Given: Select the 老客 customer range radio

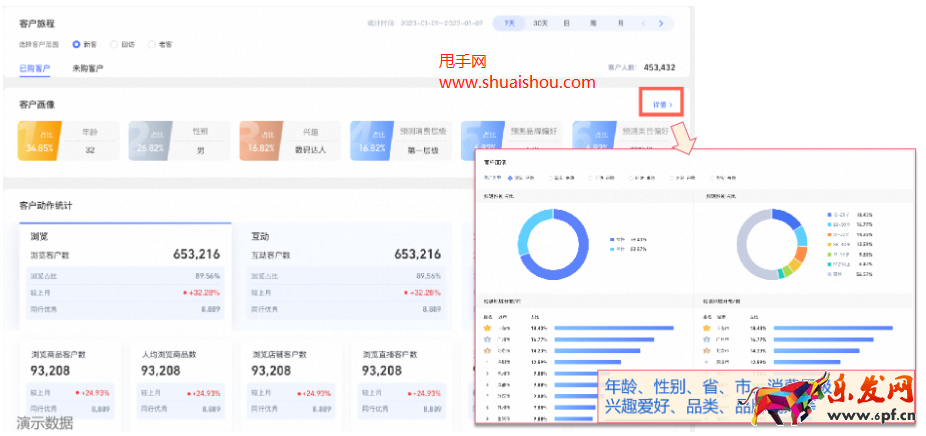Looking at the screenshot, I should click(x=151, y=44).
